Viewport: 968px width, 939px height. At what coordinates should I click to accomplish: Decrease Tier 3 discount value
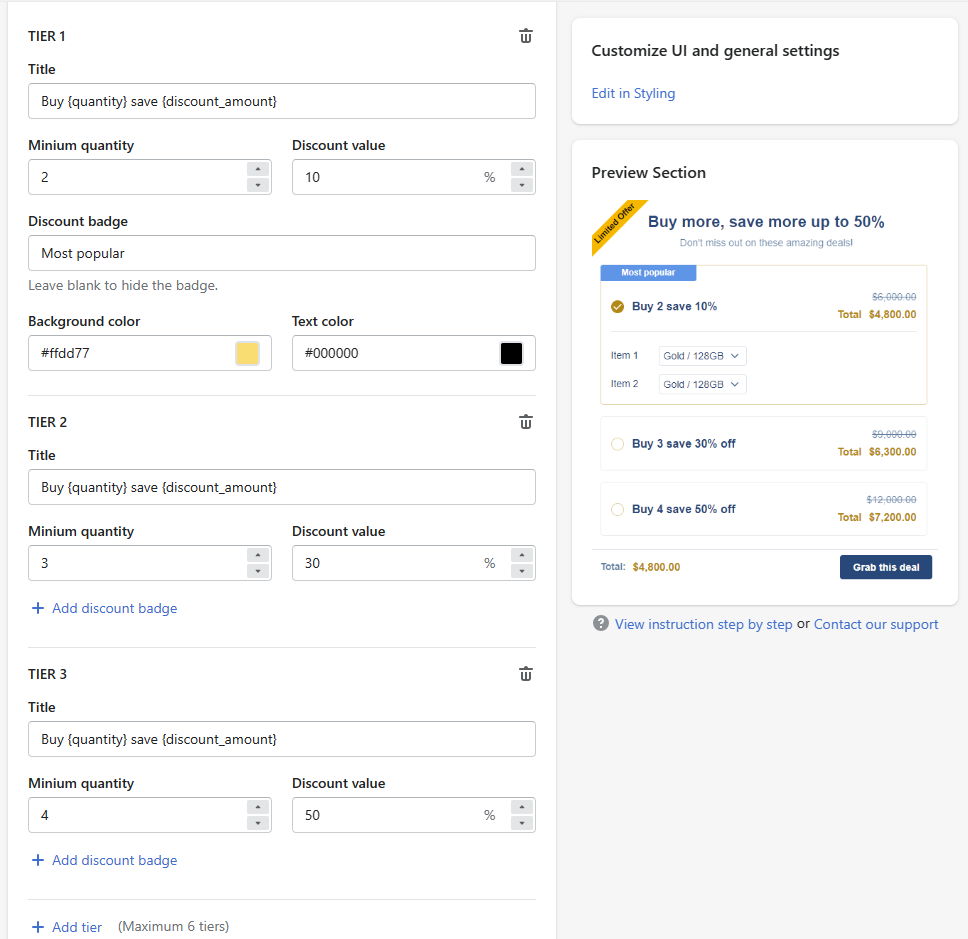click(522, 823)
